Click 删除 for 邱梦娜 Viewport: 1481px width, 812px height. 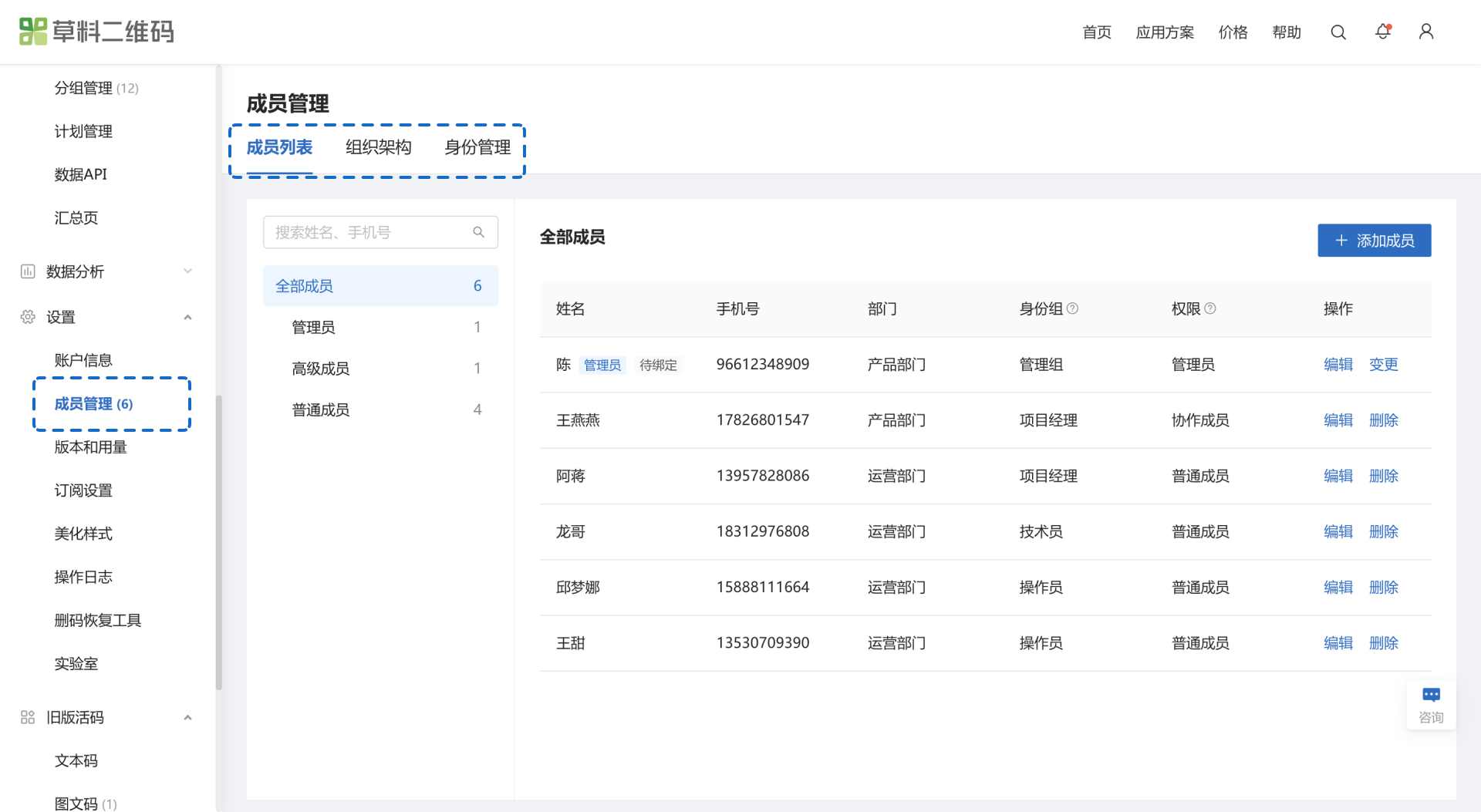1383,588
